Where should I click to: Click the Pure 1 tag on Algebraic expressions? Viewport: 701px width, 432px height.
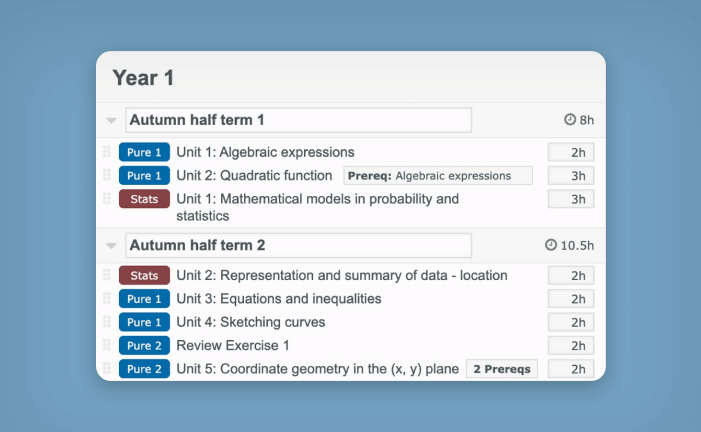click(144, 152)
